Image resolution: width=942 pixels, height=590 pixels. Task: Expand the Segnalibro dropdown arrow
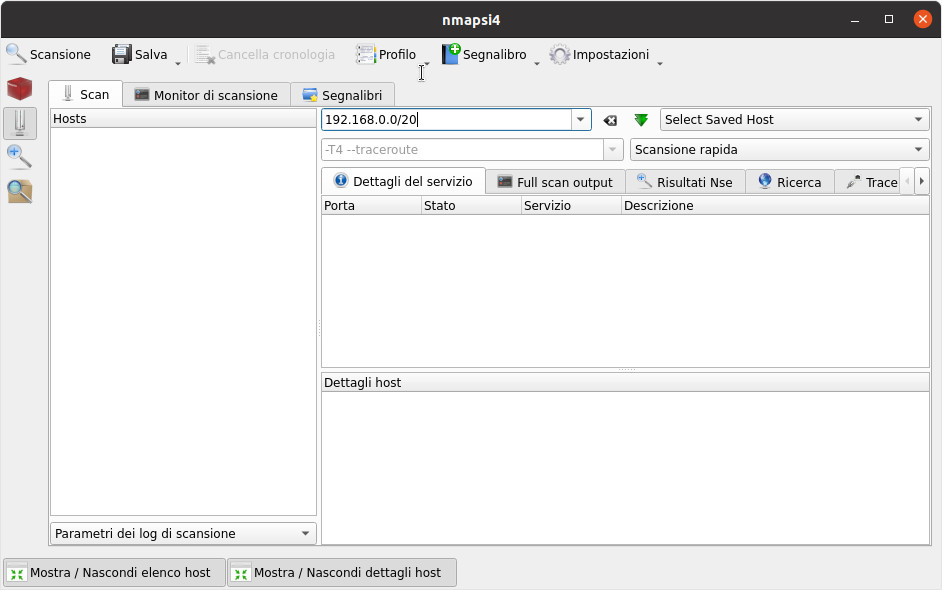click(x=537, y=62)
